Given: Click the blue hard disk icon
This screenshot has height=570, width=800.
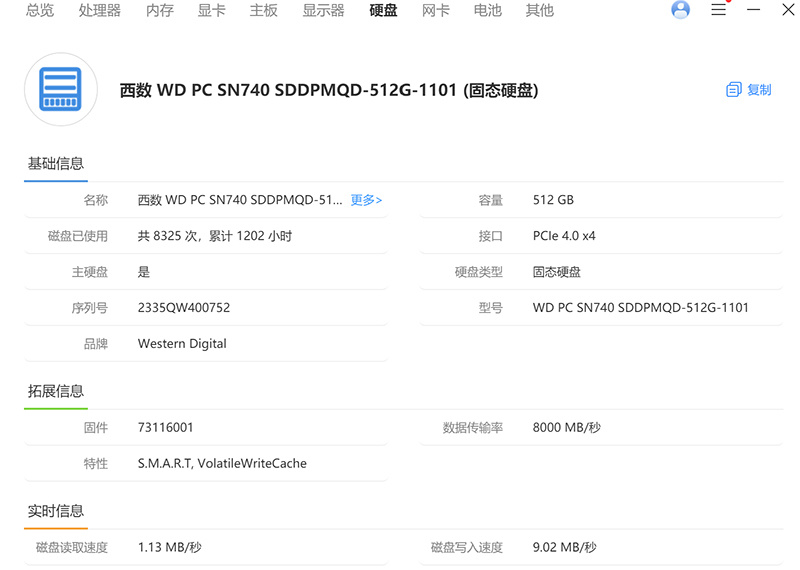Looking at the screenshot, I should tap(61, 89).
